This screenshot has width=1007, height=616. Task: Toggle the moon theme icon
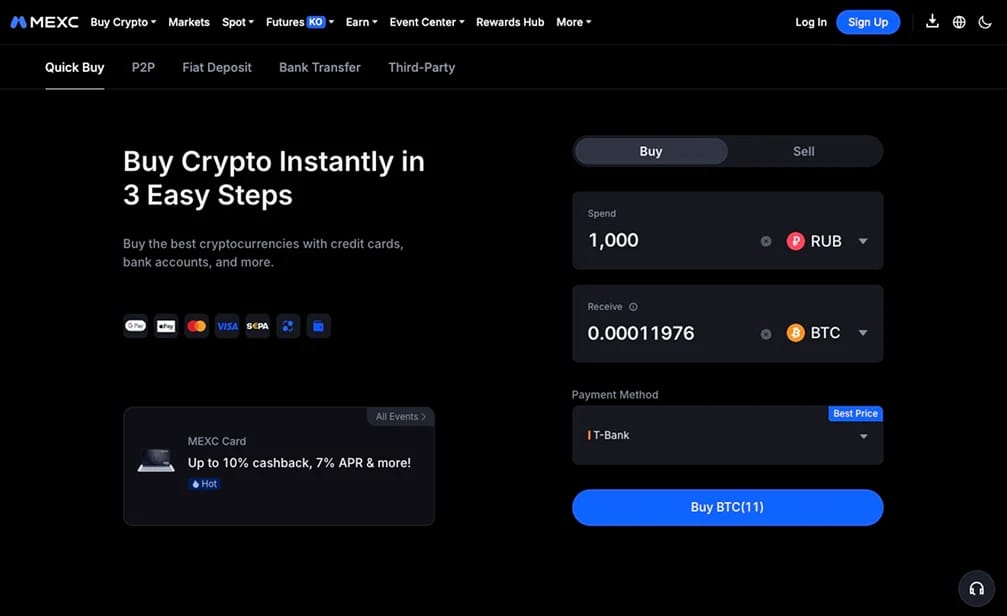tap(985, 22)
